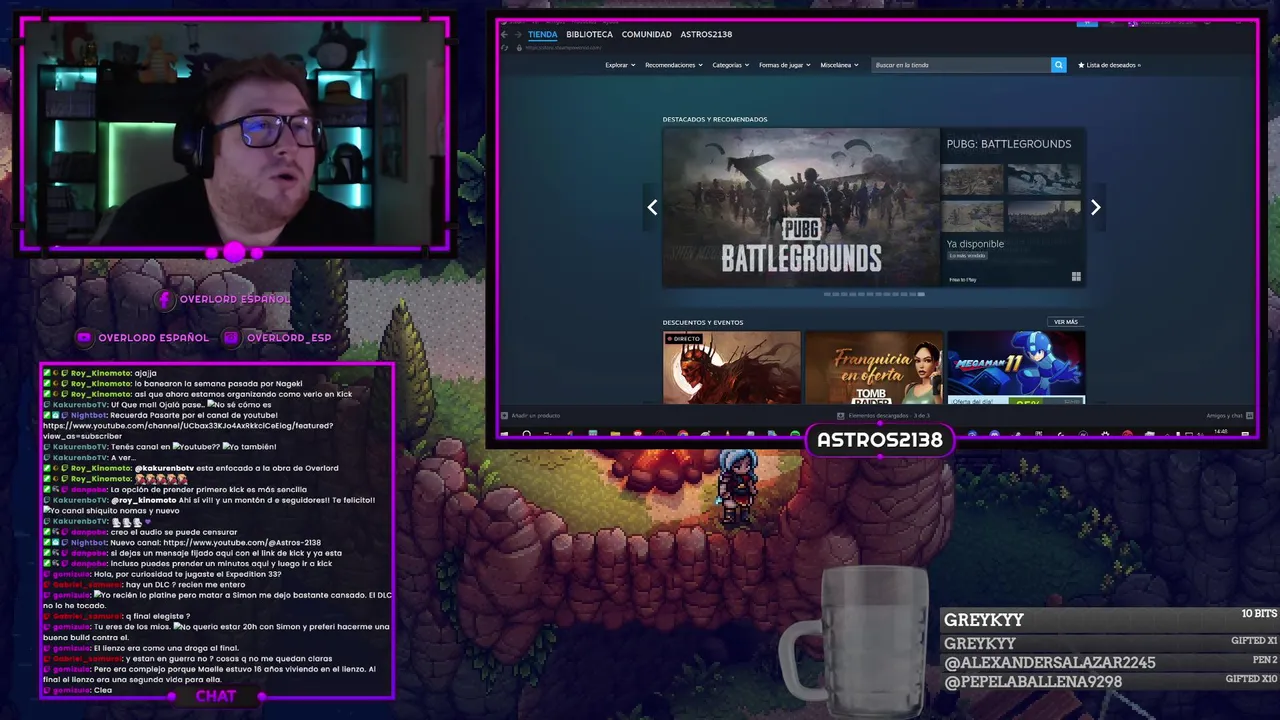Open Elementos descargados downloads status
The image size is (1280, 720).
coord(883,415)
